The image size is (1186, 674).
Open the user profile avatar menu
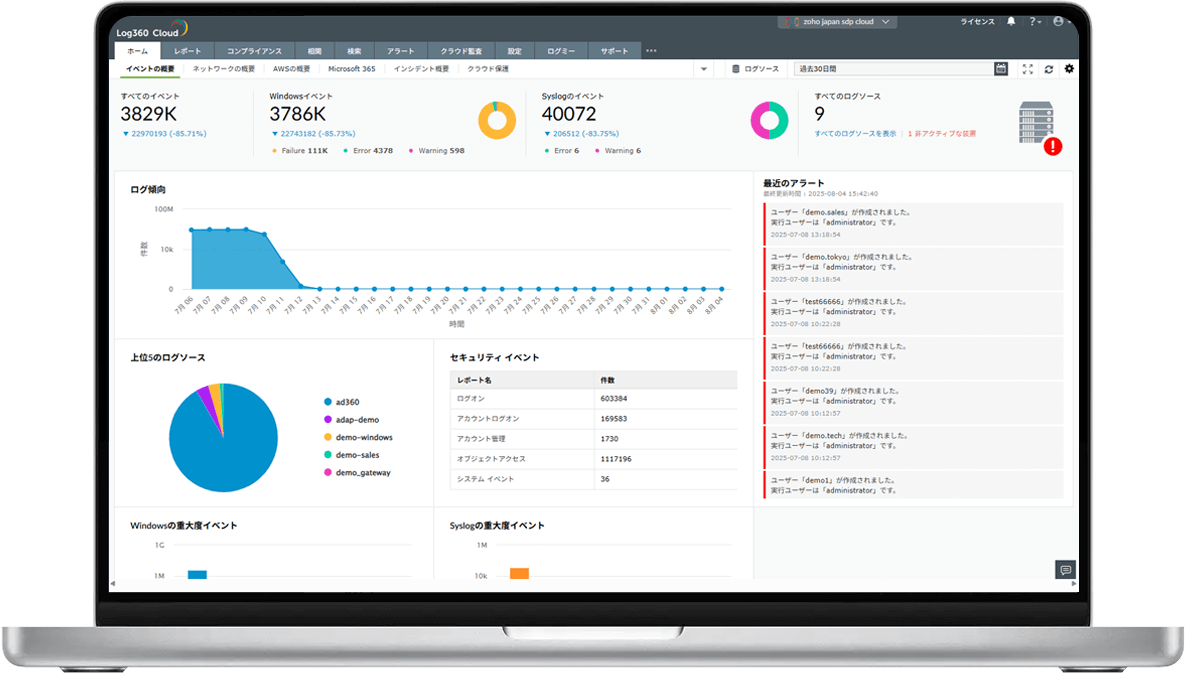1058,21
